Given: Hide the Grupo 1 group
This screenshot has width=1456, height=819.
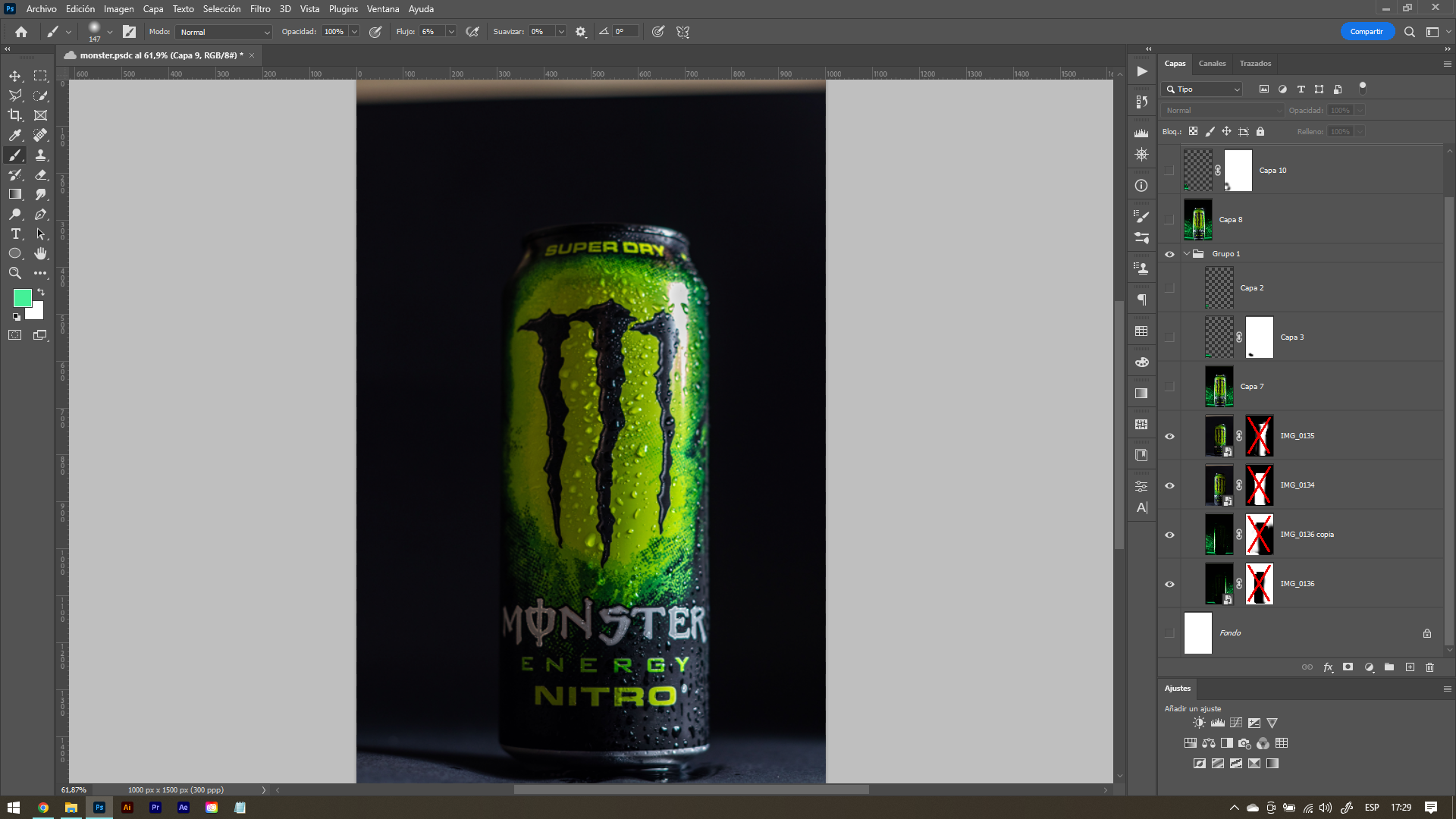Looking at the screenshot, I should click(x=1169, y=254).
